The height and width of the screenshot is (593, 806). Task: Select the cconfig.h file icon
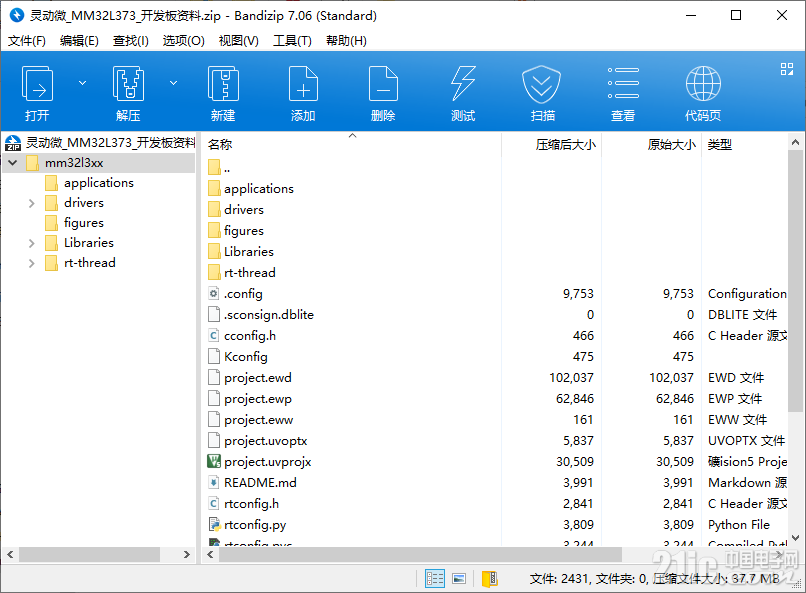coord(214,336)
